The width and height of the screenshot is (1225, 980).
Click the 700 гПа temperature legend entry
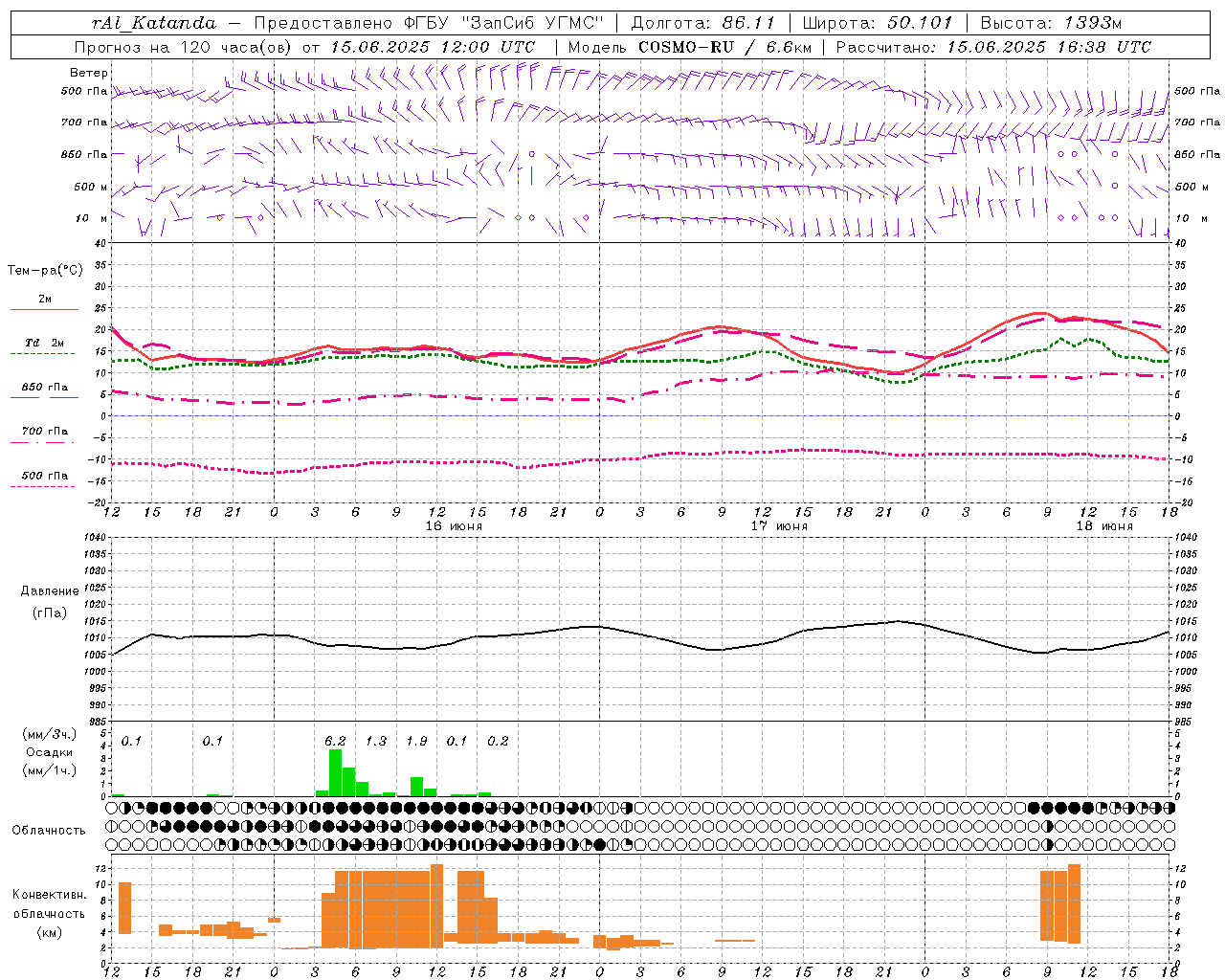click(45, 431)
